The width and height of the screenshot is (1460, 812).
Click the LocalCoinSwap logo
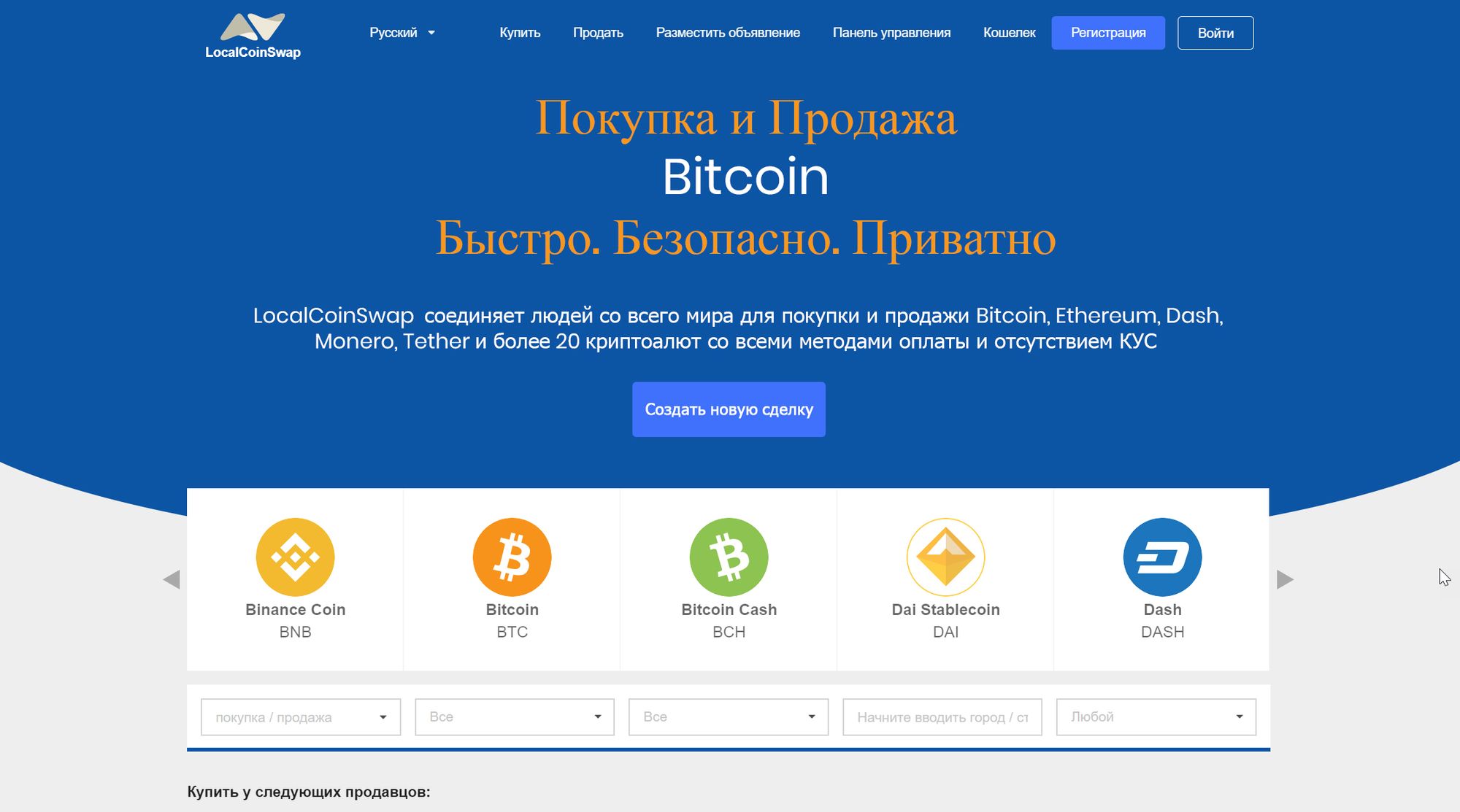tap(253, 35)
